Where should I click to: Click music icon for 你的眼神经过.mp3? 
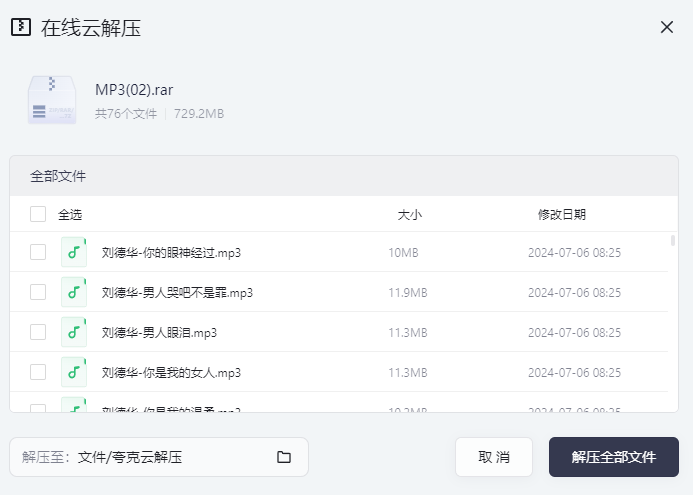click(74, 252)
